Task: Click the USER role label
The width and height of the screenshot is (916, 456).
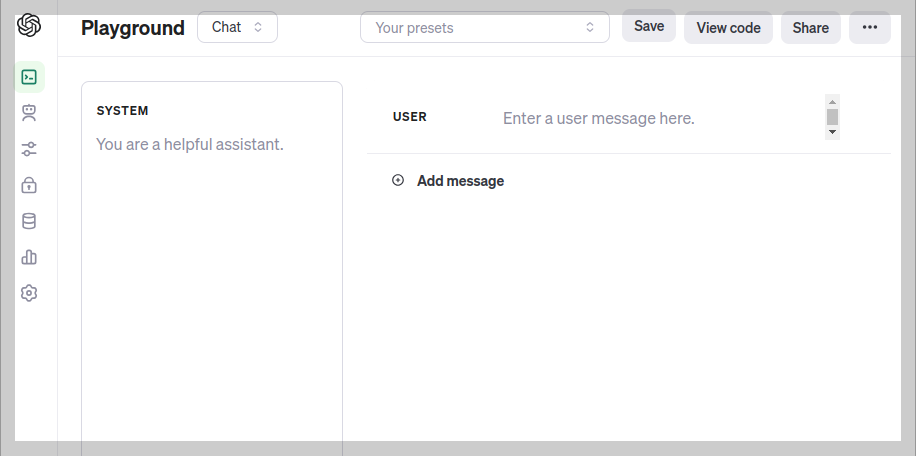Action: [410, 117]
